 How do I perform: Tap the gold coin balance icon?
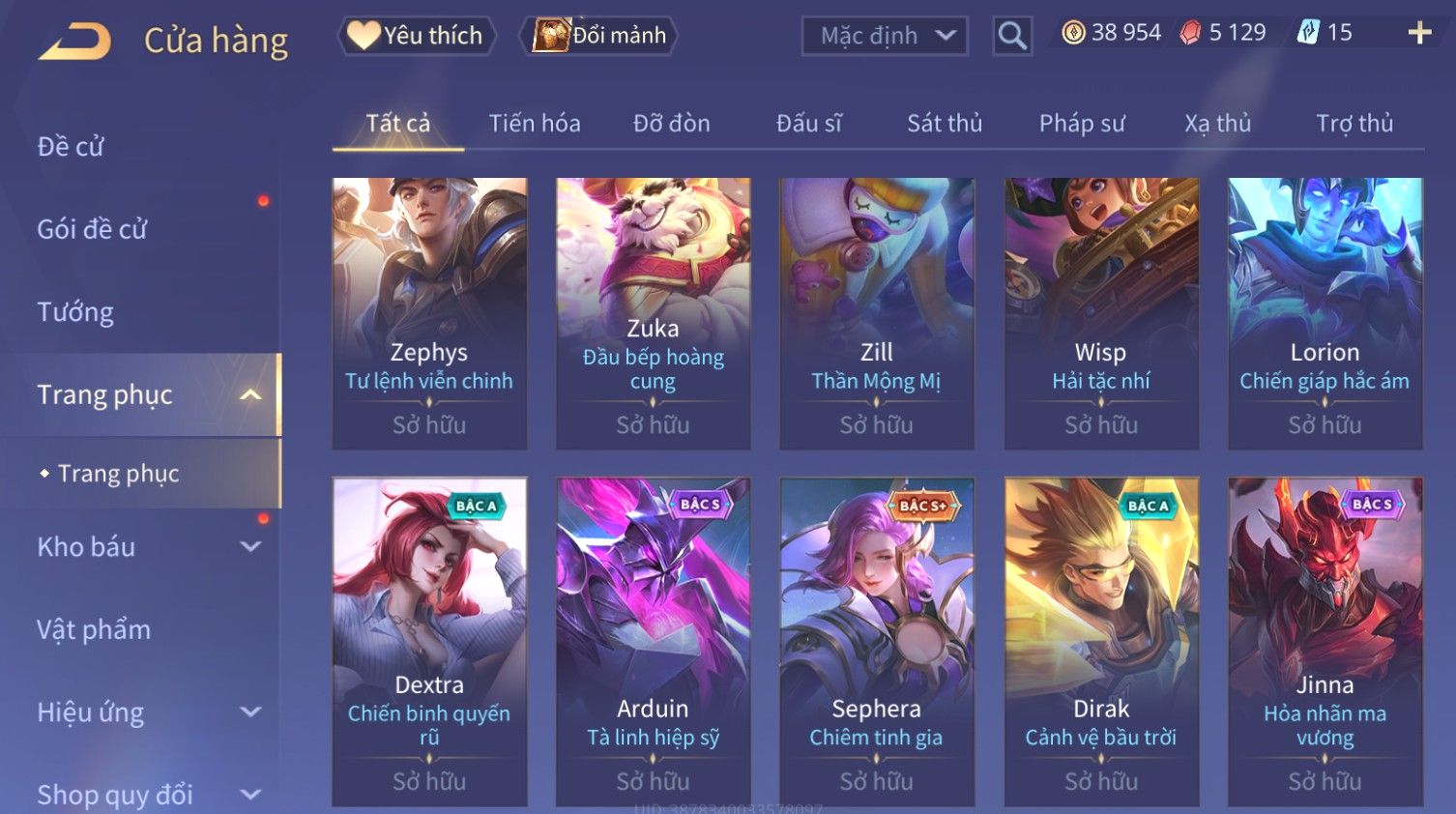coord(1073,33)
